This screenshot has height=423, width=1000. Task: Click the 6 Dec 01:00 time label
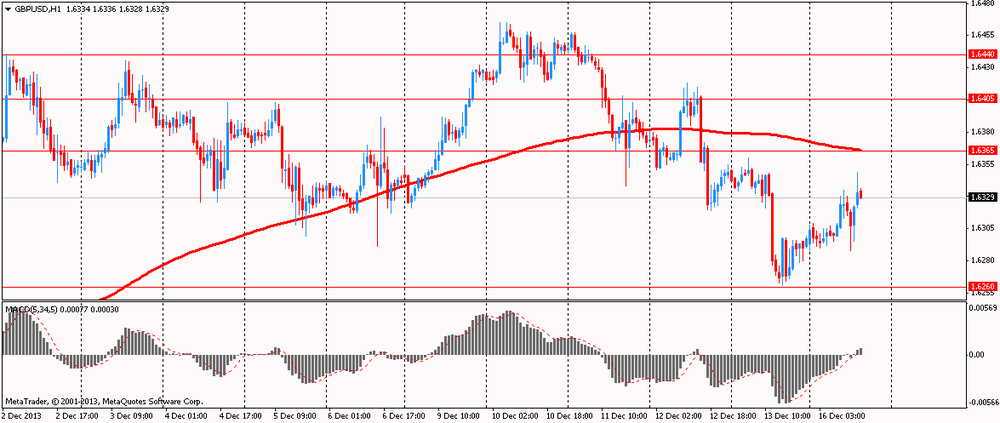348,415
